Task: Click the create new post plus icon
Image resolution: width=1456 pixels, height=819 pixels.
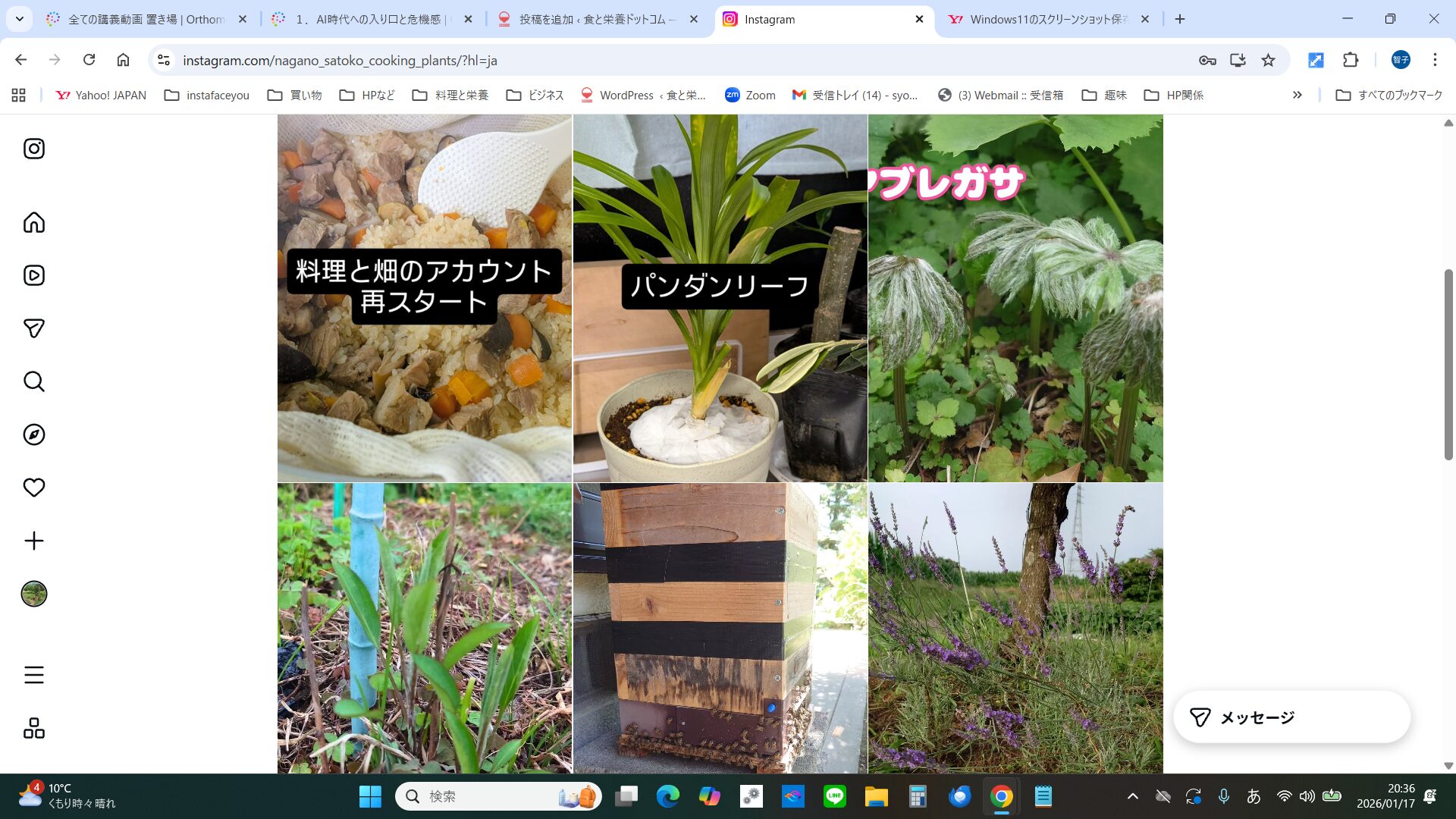Action: 34,541
